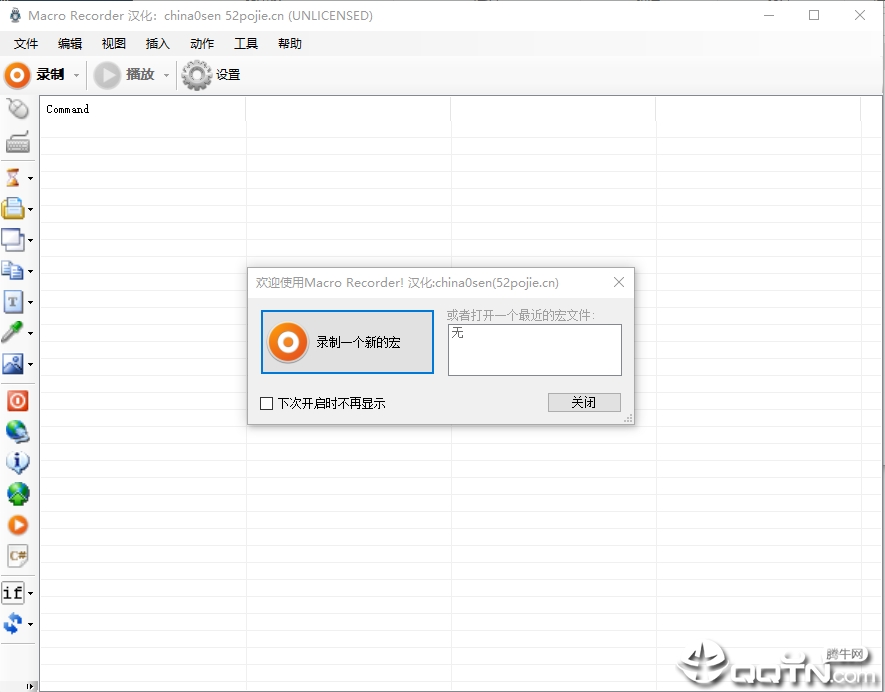This screenshot has width=885, height=692.
Task: Click the globe with monitor network icon
Action: (x=17, y=432)
